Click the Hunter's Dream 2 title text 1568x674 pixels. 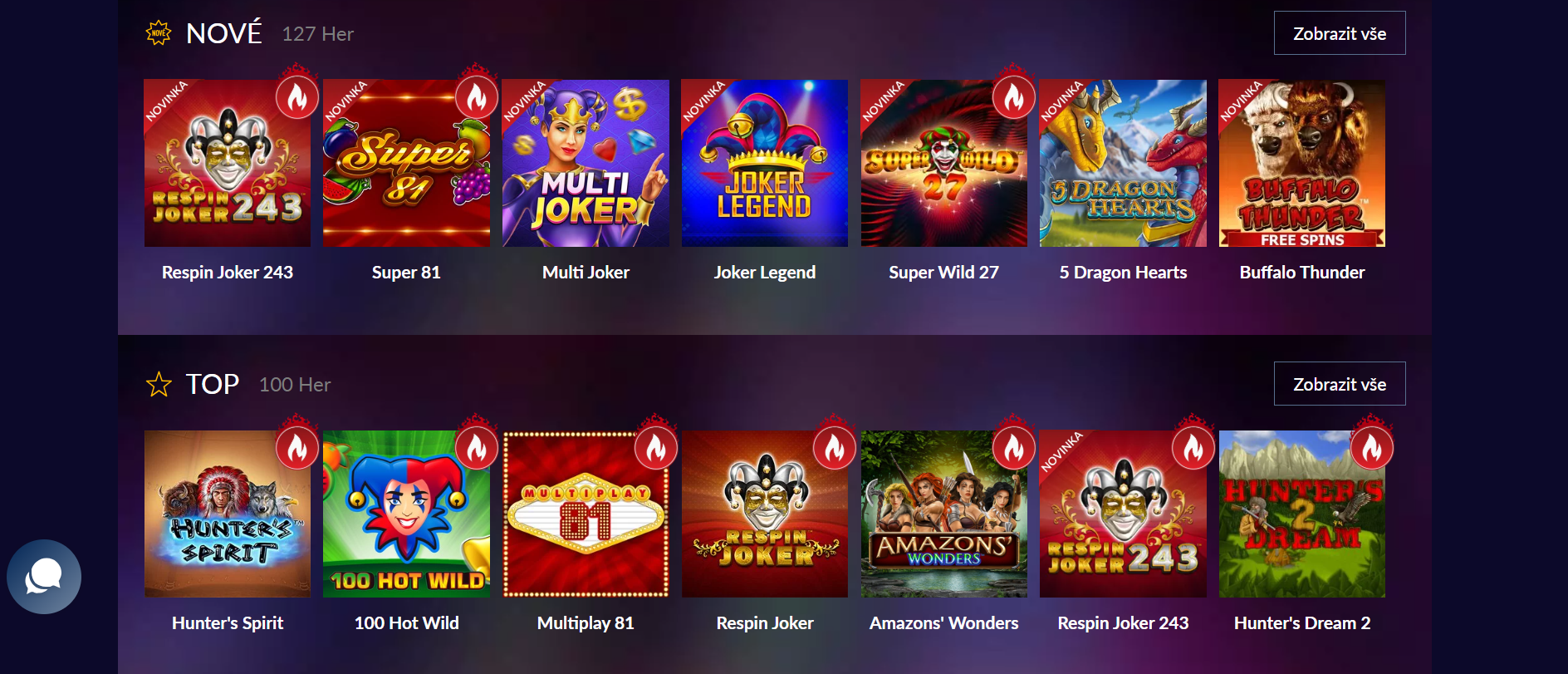tap(1302, 623)
